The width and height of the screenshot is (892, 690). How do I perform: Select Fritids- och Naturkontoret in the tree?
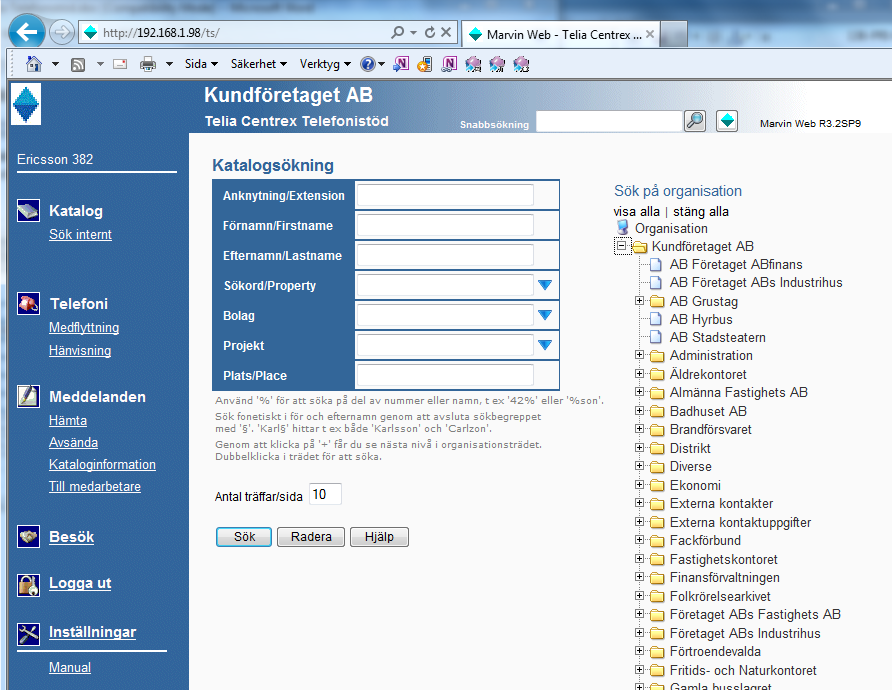[743, 670]
